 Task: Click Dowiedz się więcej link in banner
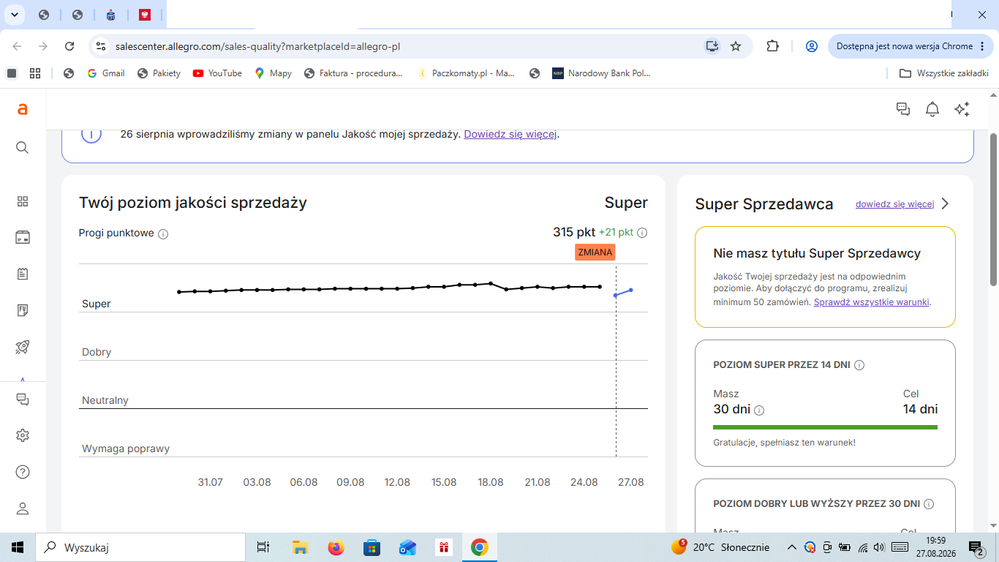point(510,134)
